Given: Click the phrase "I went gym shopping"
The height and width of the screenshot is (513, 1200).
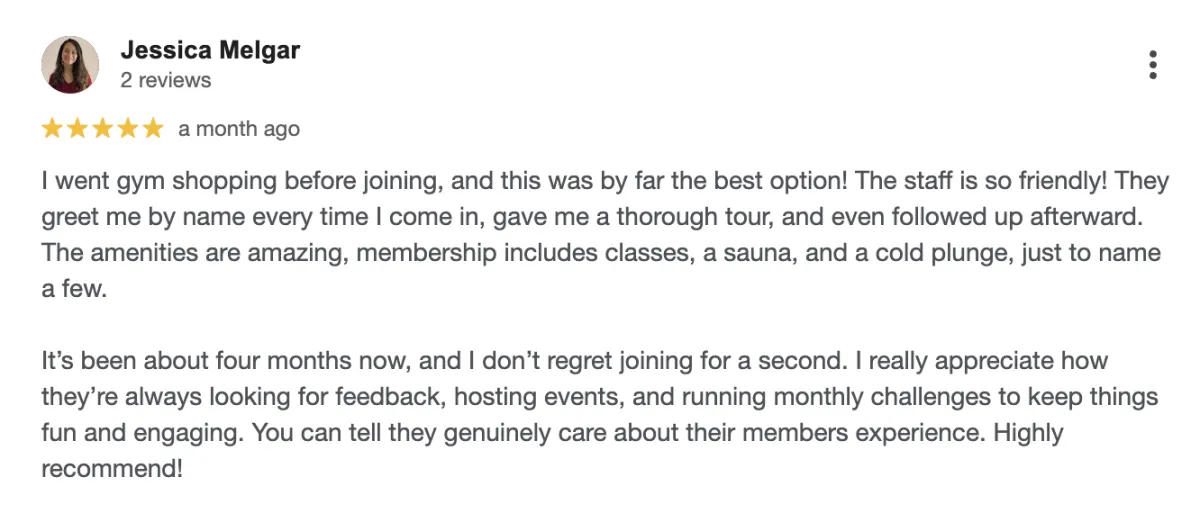Looking at the screenshot, I should coord(141,183).
